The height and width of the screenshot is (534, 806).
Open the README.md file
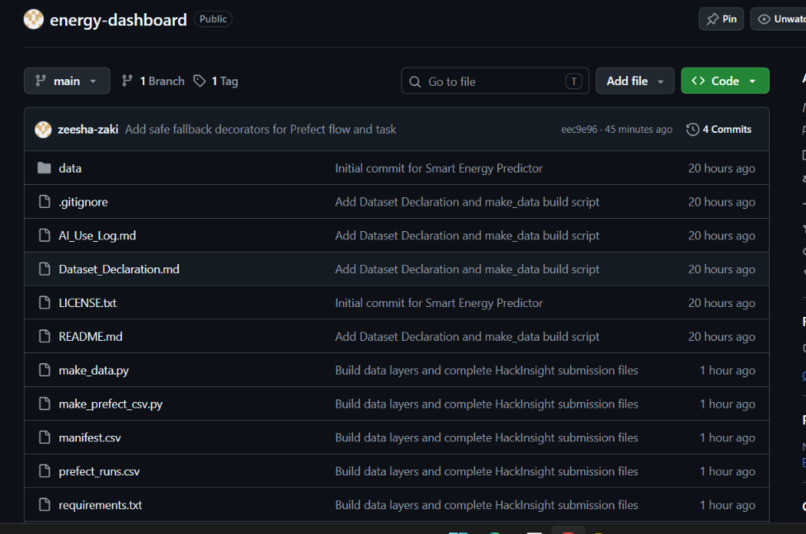point(90,336)
